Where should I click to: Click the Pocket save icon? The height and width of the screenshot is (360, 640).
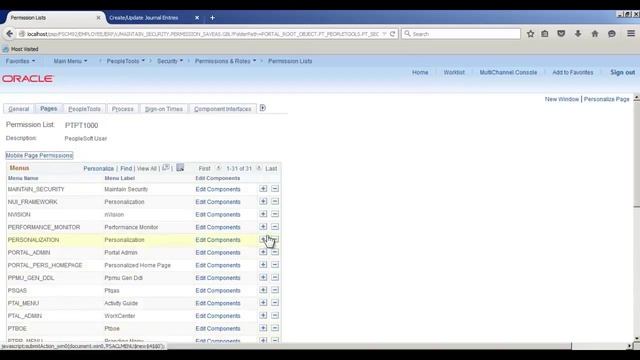pyautogui.click(x=561, y=34)
